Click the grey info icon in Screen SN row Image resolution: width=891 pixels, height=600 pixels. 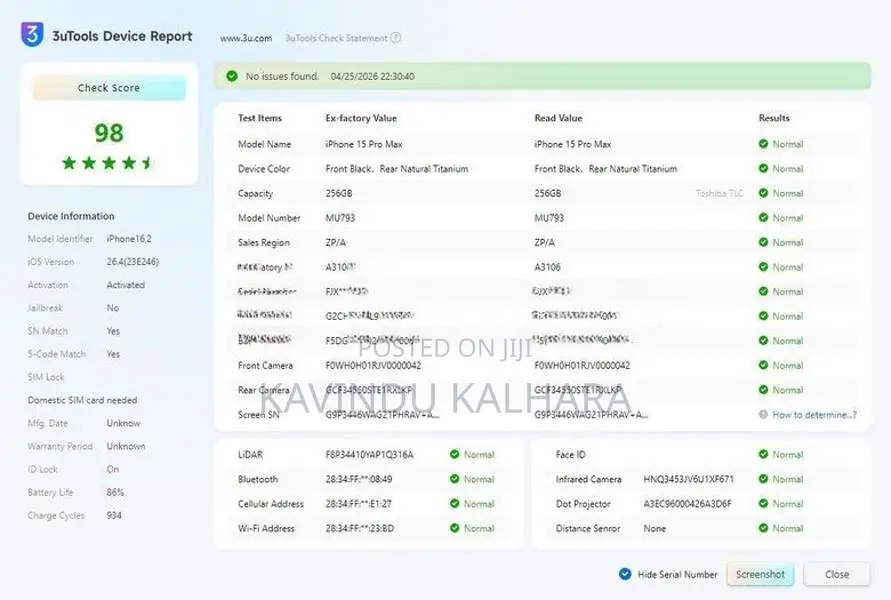(763, 414)
